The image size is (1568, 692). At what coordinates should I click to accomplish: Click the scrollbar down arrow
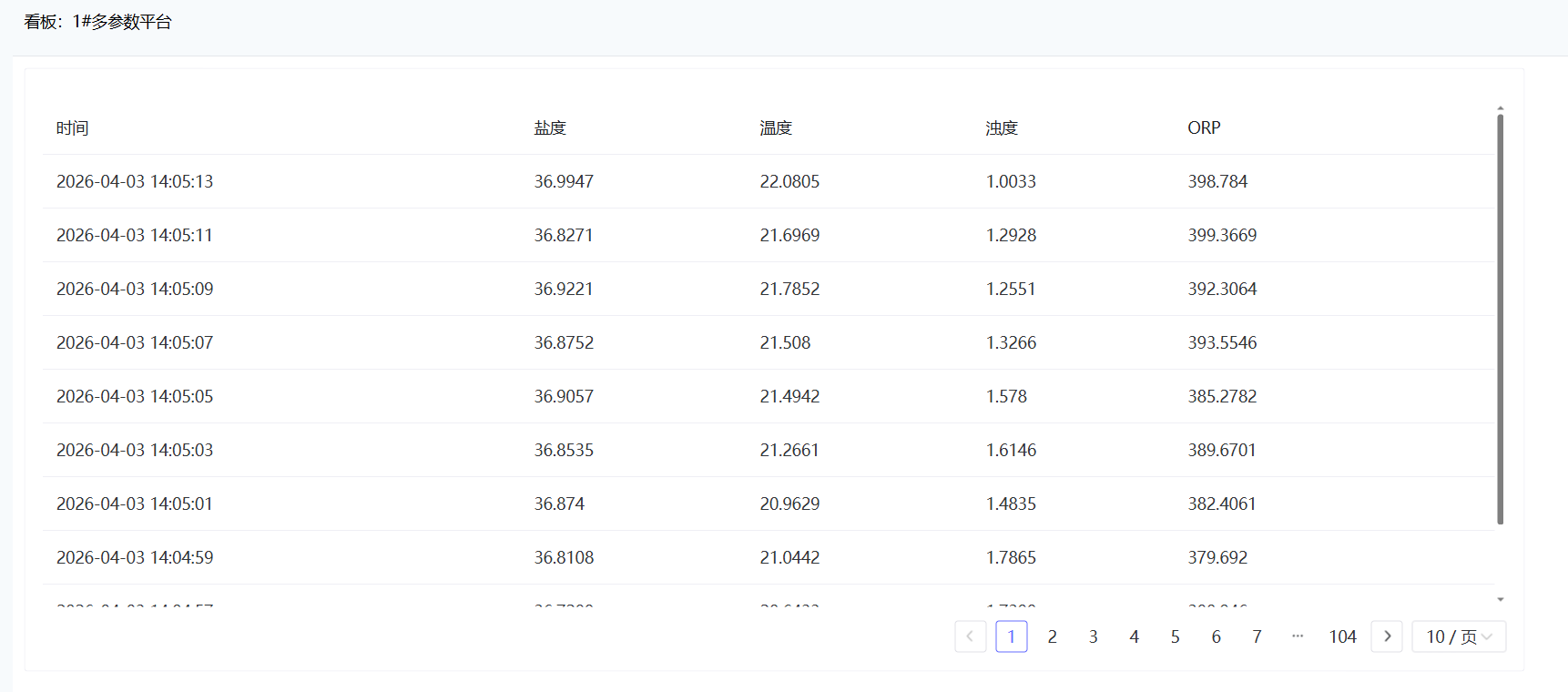point(1501,599)
